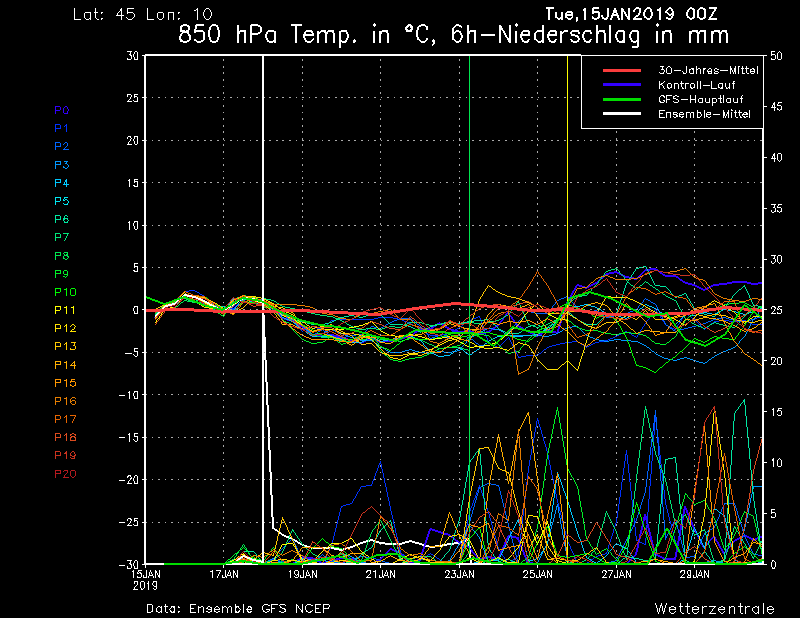Click the 45 precipitation axis value
800x618 pixels.
click(776, 107)
